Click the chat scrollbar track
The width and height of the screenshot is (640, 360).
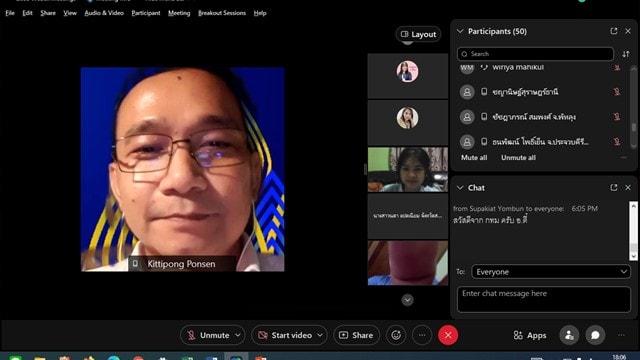633,231
